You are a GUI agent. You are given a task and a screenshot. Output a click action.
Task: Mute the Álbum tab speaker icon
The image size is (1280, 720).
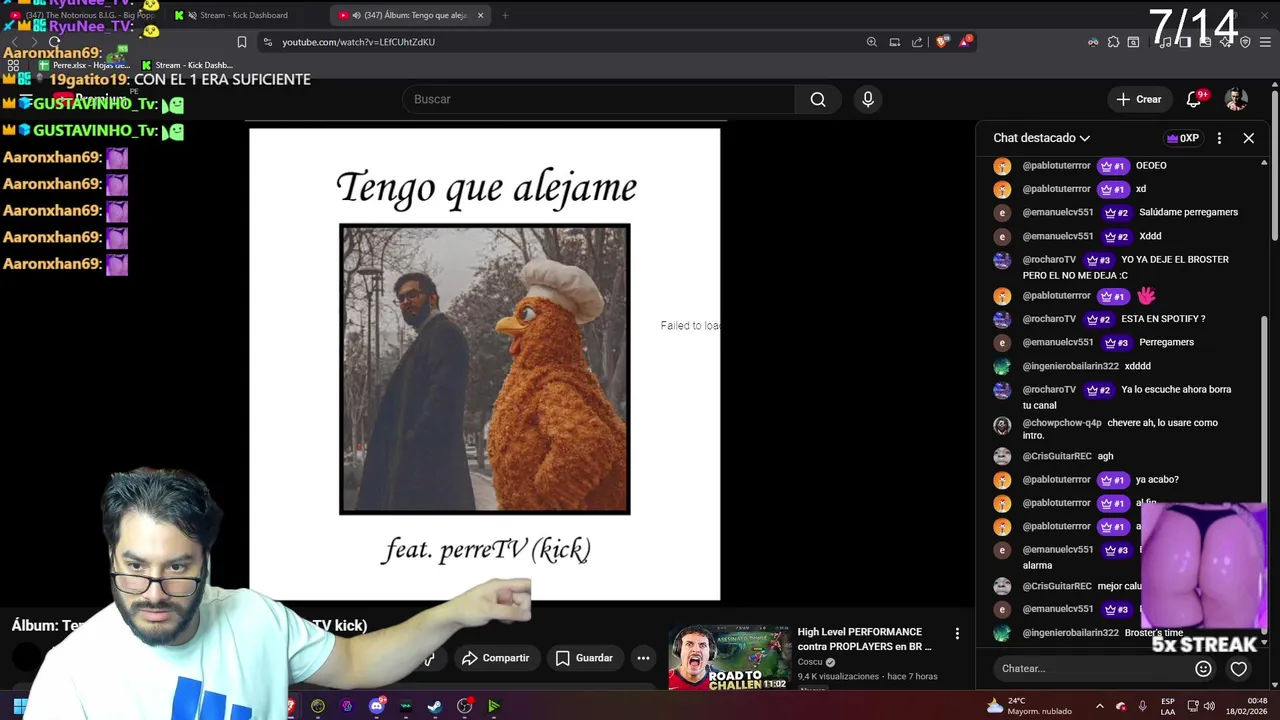(x=356, y=15)
